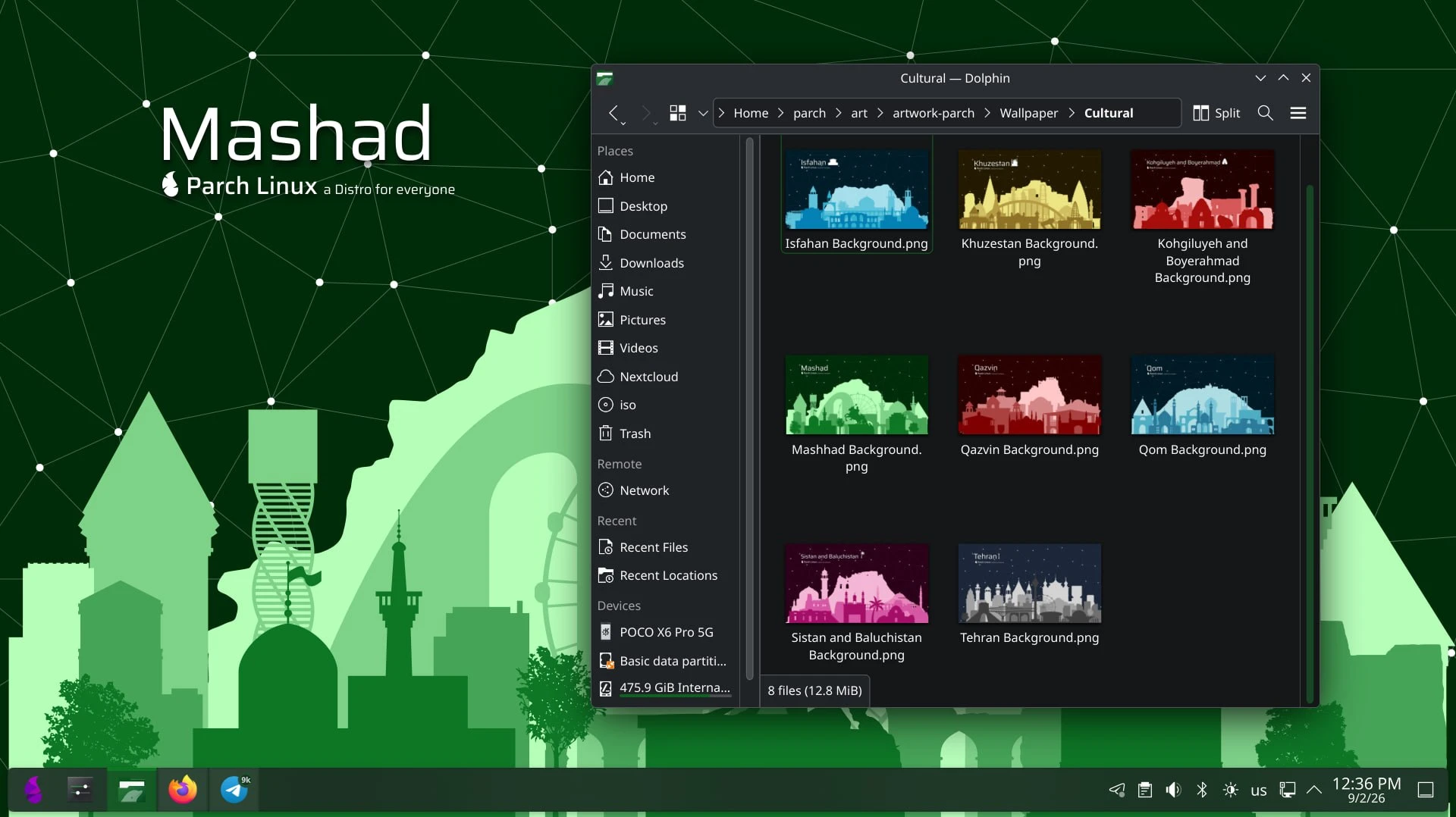Select Qom Background.png thumbnail
Image resolution: width=1456 pixels, height=817 pixels.
coord(1202,395)
